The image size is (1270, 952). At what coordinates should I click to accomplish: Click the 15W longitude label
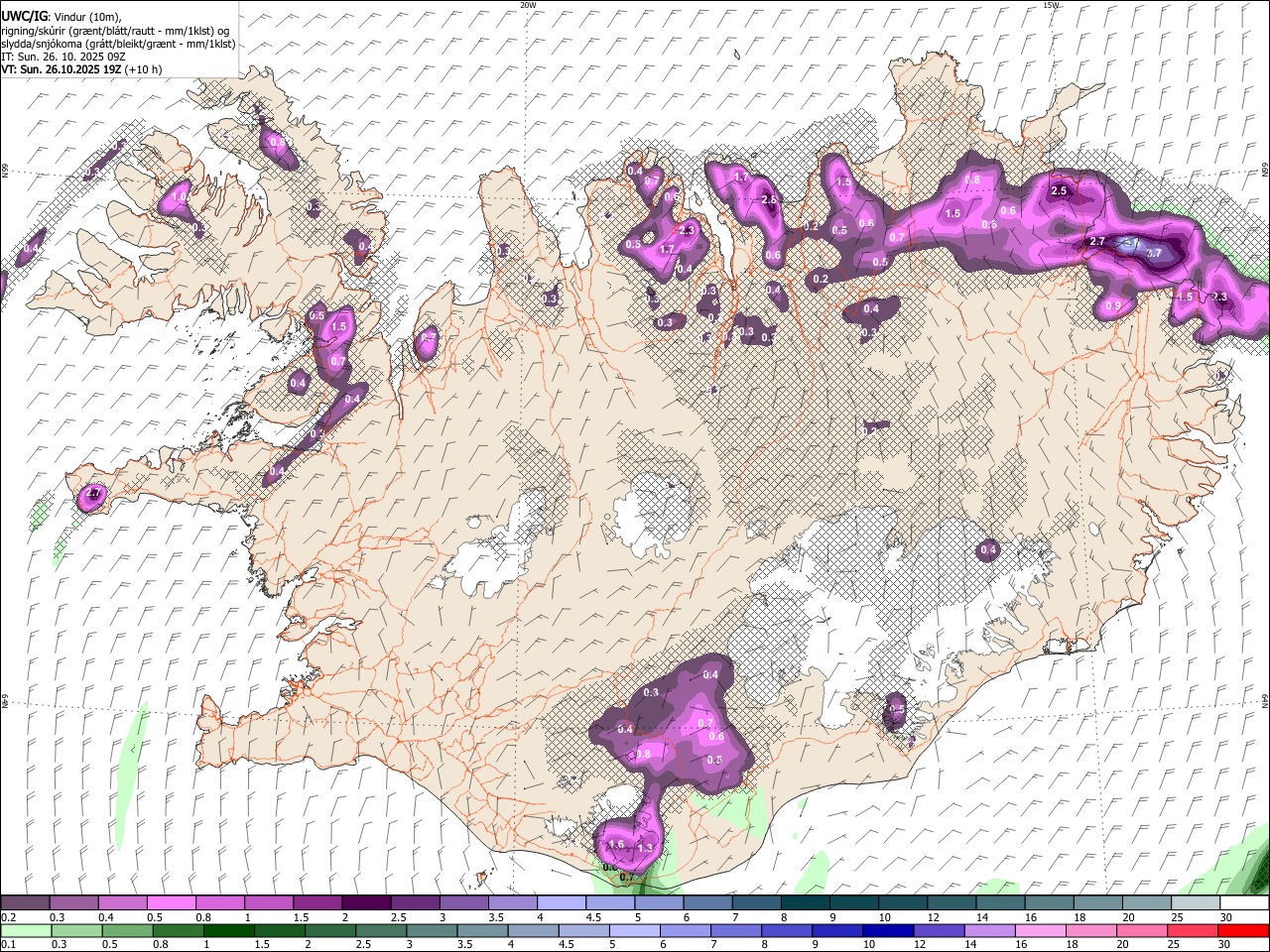tap(1052, 5)
